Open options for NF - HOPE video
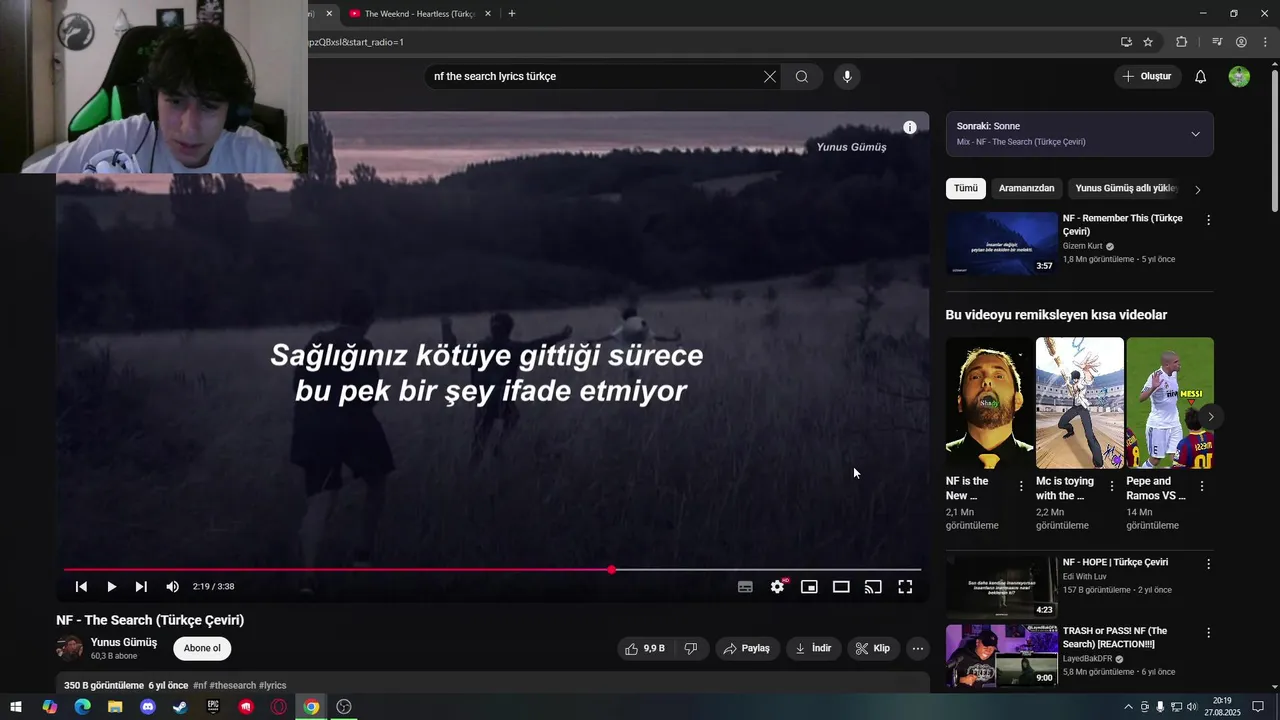This screenshot has width=1280, height=720. click(x=1208, y=564)
